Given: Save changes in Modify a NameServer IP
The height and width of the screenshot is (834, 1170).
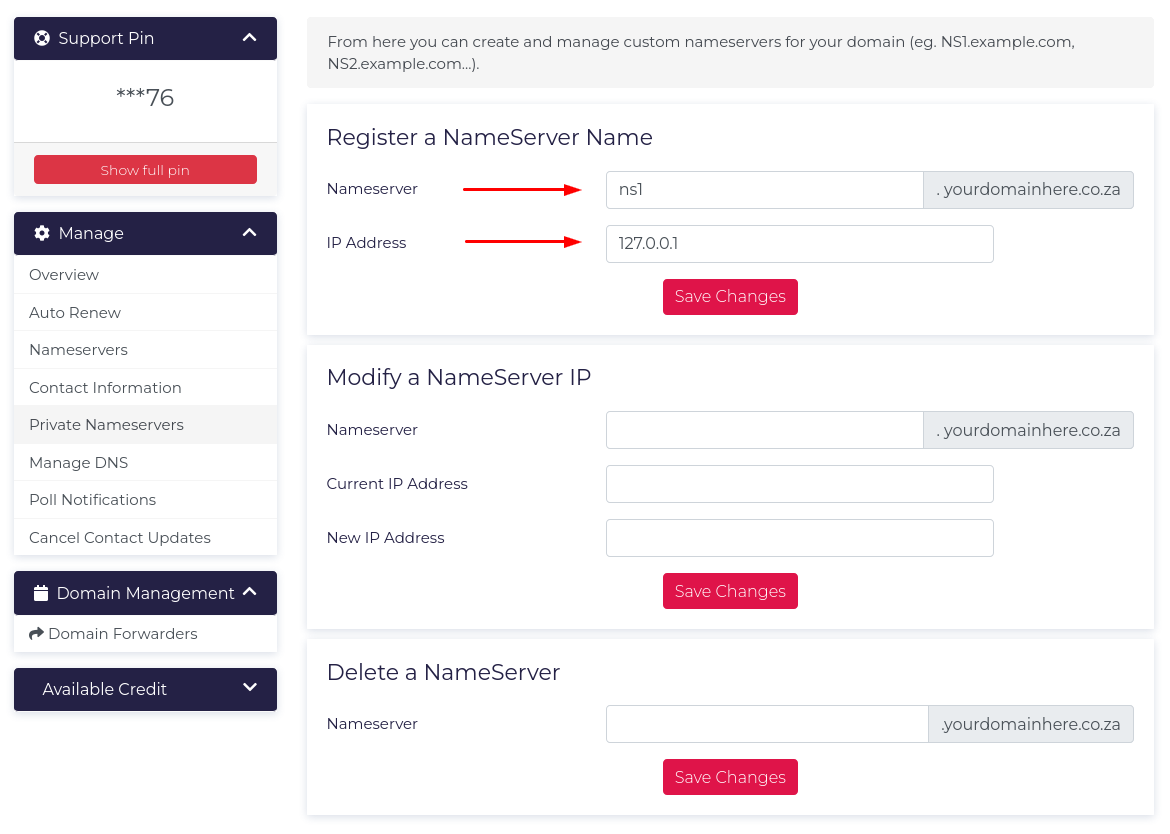Looking at the screenshot, I should tap(730, 591).
